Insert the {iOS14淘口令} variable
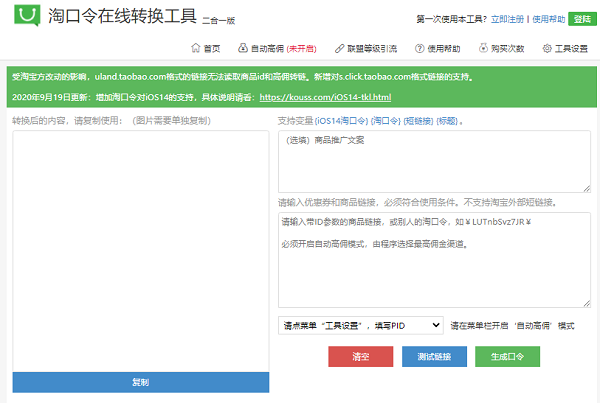 tap(341, 121)
